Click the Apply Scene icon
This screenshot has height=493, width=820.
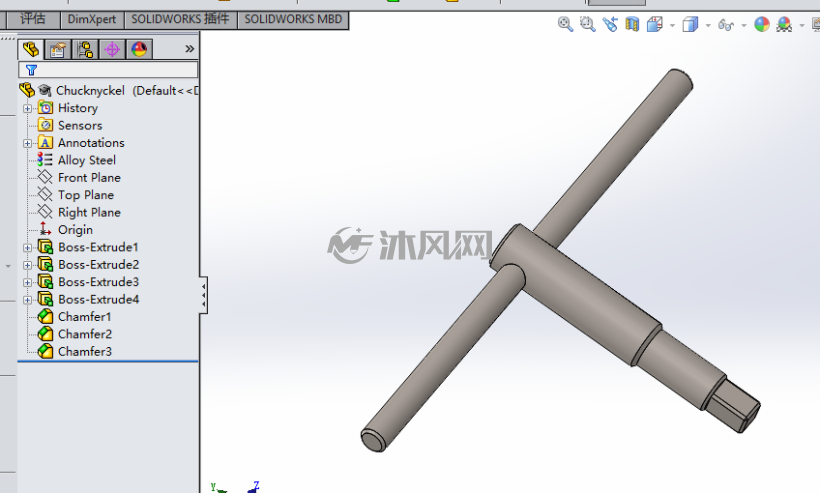click(x=784, y=24)
